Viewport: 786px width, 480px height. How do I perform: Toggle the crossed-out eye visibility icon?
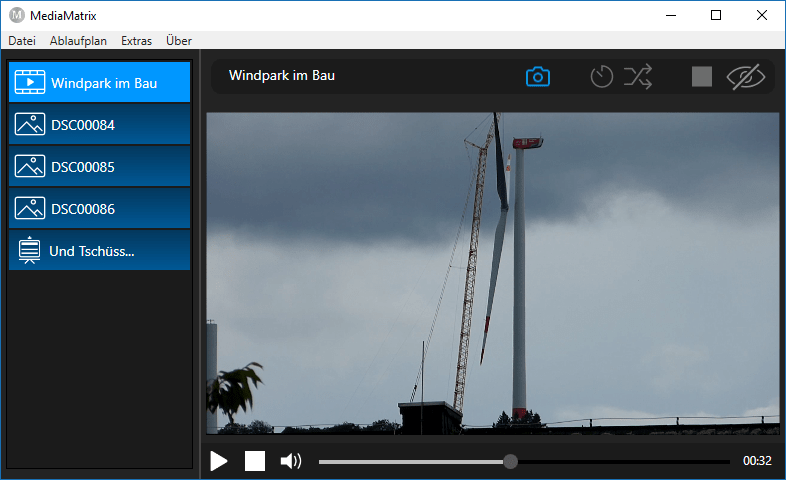745,77
